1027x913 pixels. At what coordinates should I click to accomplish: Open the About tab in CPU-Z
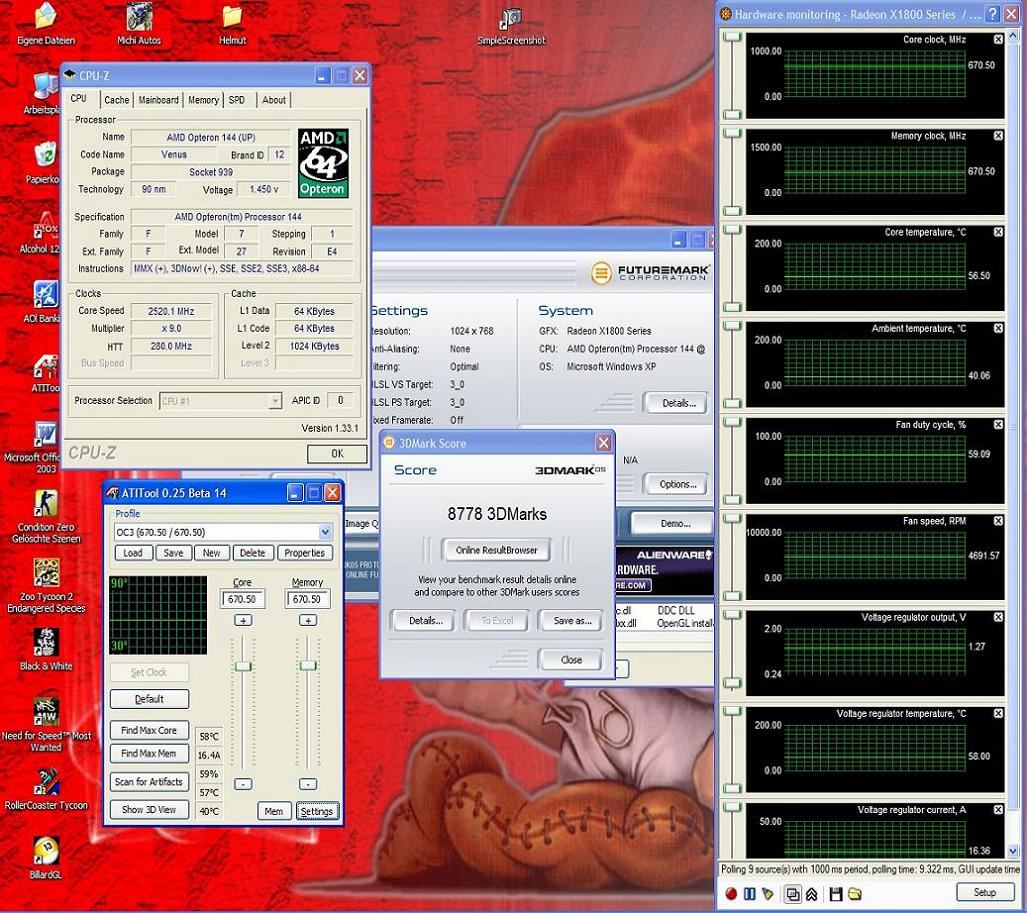tap(274, 100)
